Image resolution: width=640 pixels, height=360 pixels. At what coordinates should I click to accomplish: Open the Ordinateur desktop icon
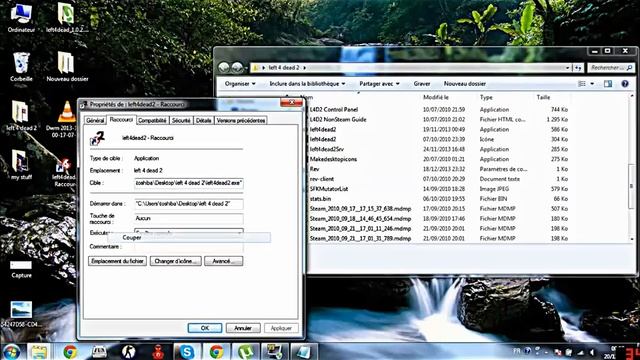click(x=21, y=17)
